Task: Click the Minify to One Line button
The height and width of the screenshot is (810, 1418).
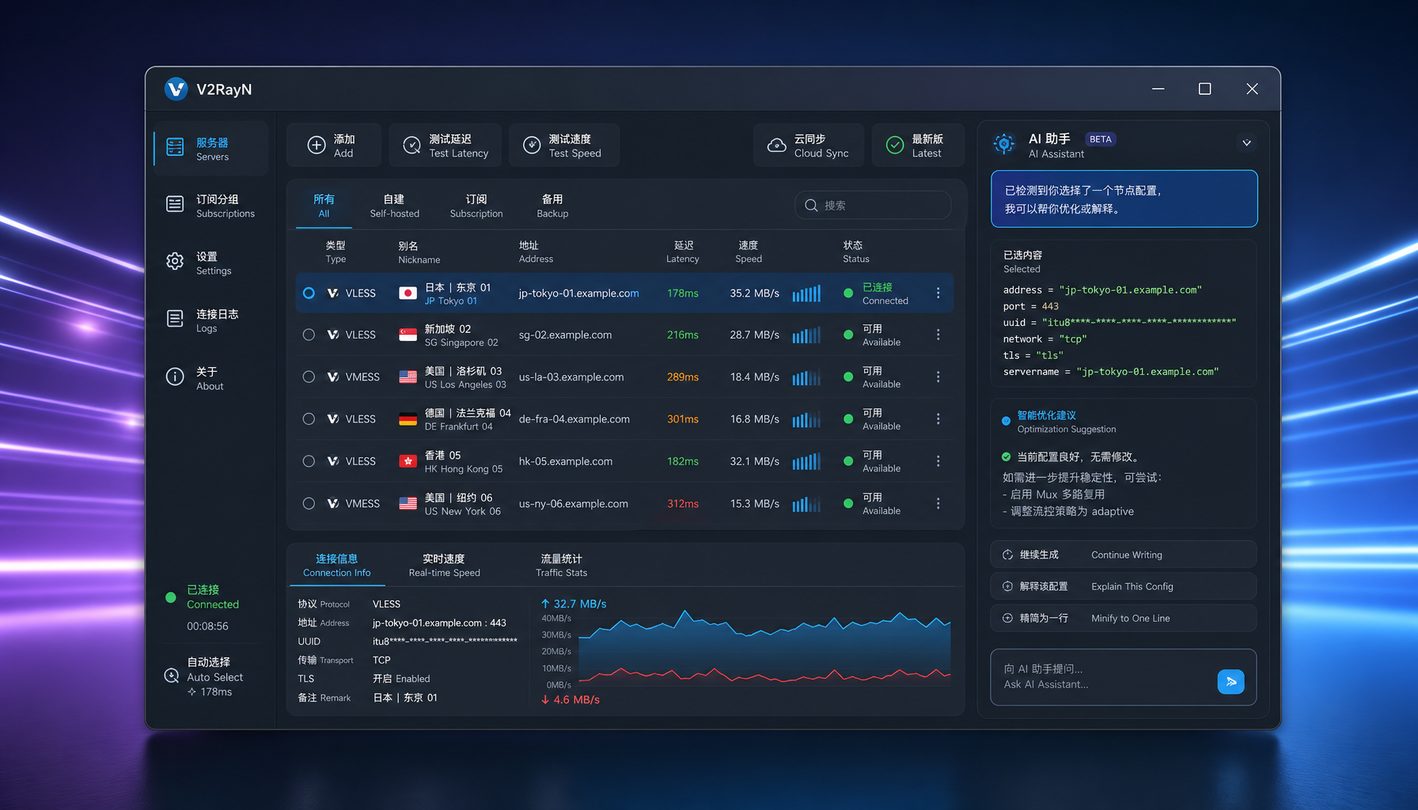Action: 1123,618
